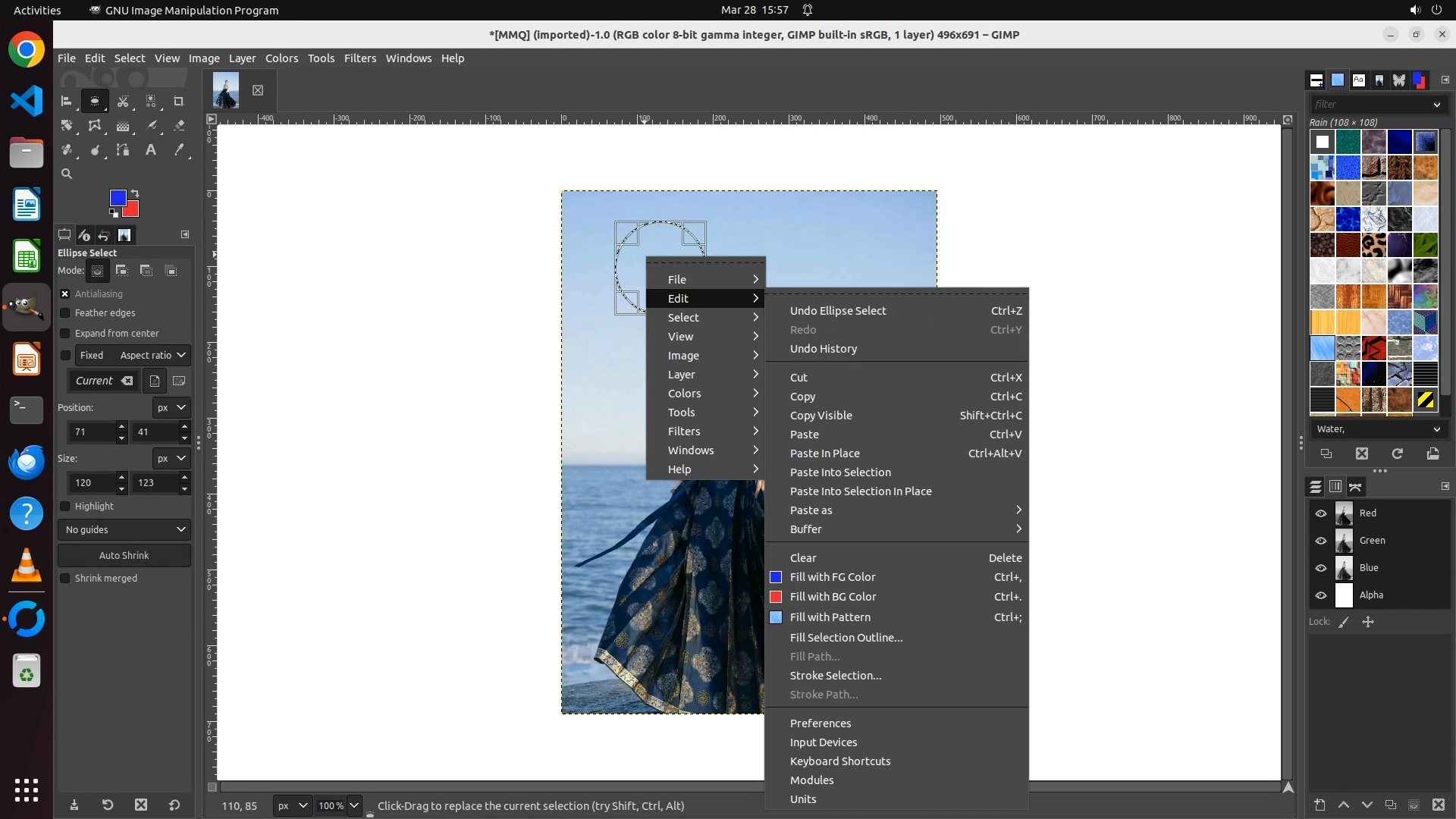Click the blue foreground color swatch
Screen dimensions: 1456x819
(118, 198)
